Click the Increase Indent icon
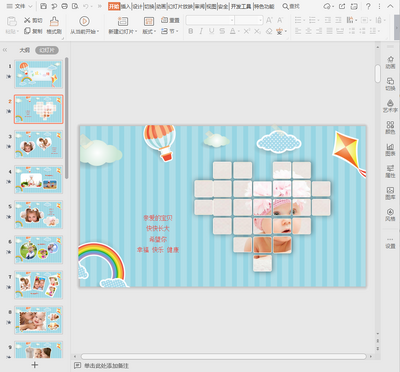The height and width of the screenshot is (372, 400). 338,20
